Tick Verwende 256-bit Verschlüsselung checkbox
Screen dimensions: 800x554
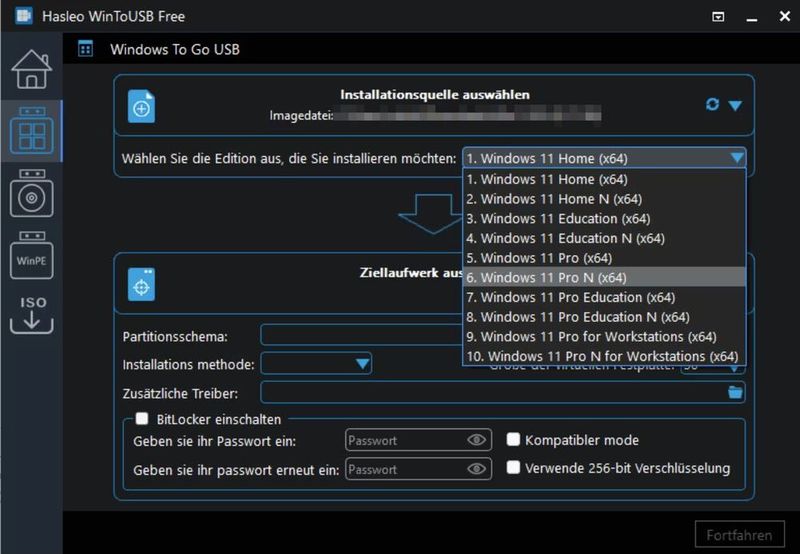pos(513,467)
